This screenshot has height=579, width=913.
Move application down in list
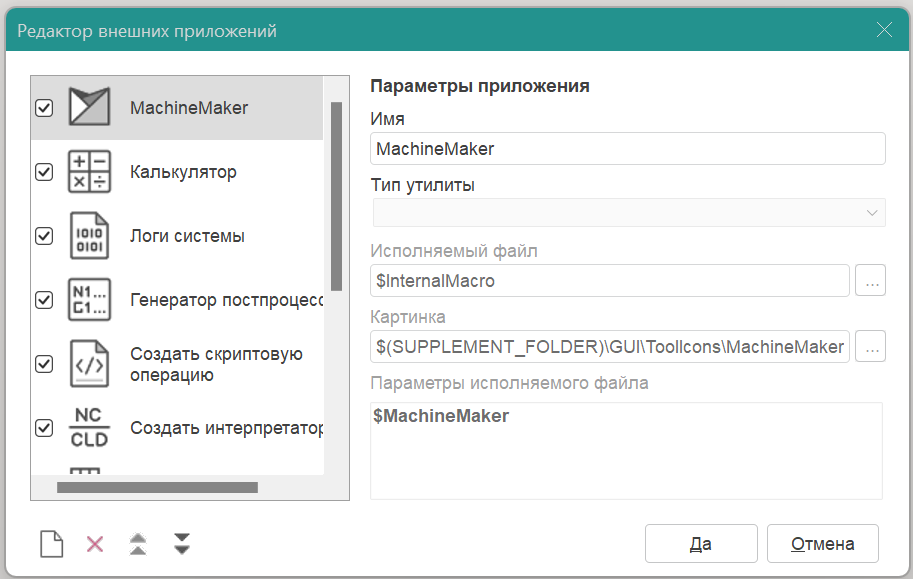click(181, 544)
